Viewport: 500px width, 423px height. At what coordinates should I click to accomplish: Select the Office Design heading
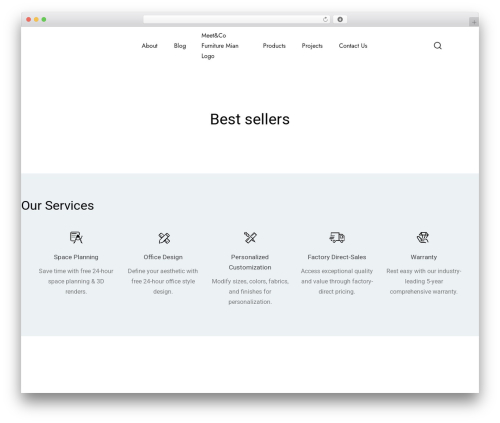(163, 257)
